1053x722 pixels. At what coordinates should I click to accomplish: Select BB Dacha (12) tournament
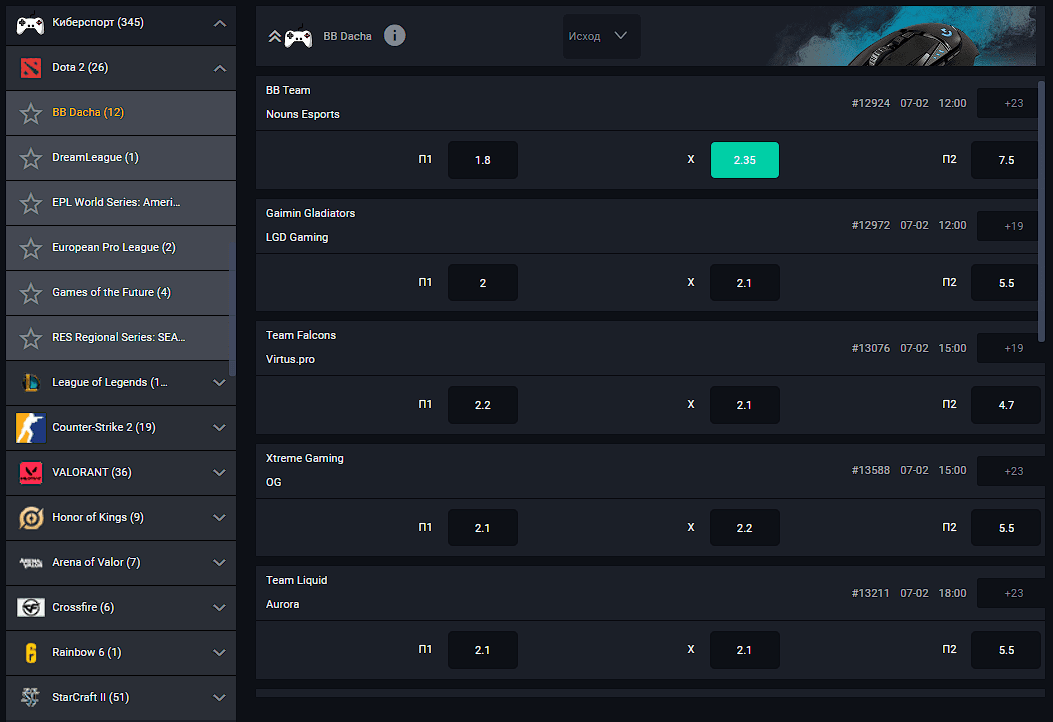pyautogui.click(x=121, y=113)
